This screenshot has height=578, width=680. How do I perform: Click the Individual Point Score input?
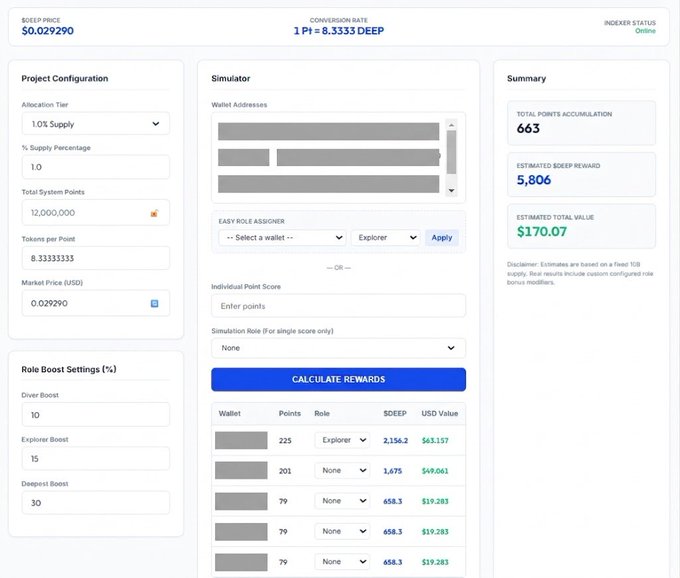tap(338, 306)
